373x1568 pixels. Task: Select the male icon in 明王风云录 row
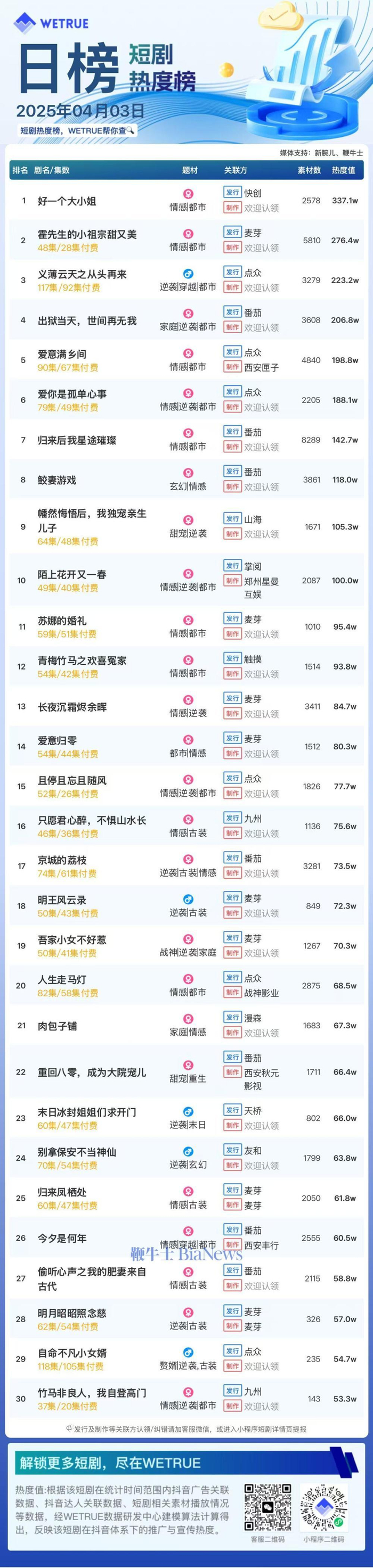click(188, 899)
